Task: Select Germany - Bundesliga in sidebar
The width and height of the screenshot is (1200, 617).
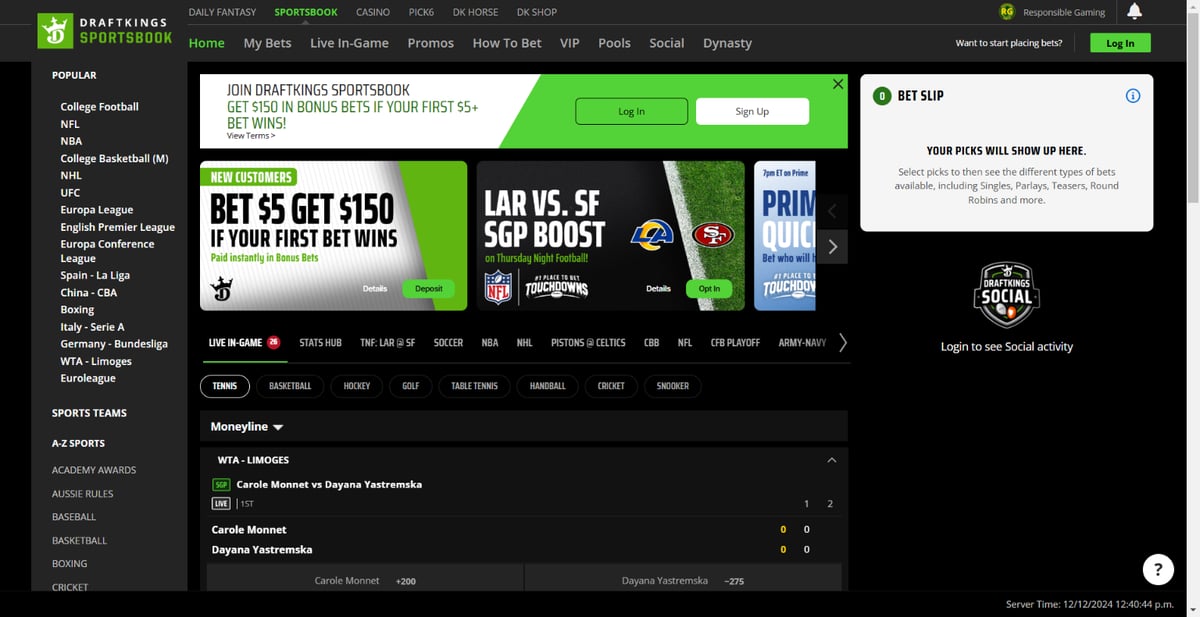Action: (x=114, y=344)
